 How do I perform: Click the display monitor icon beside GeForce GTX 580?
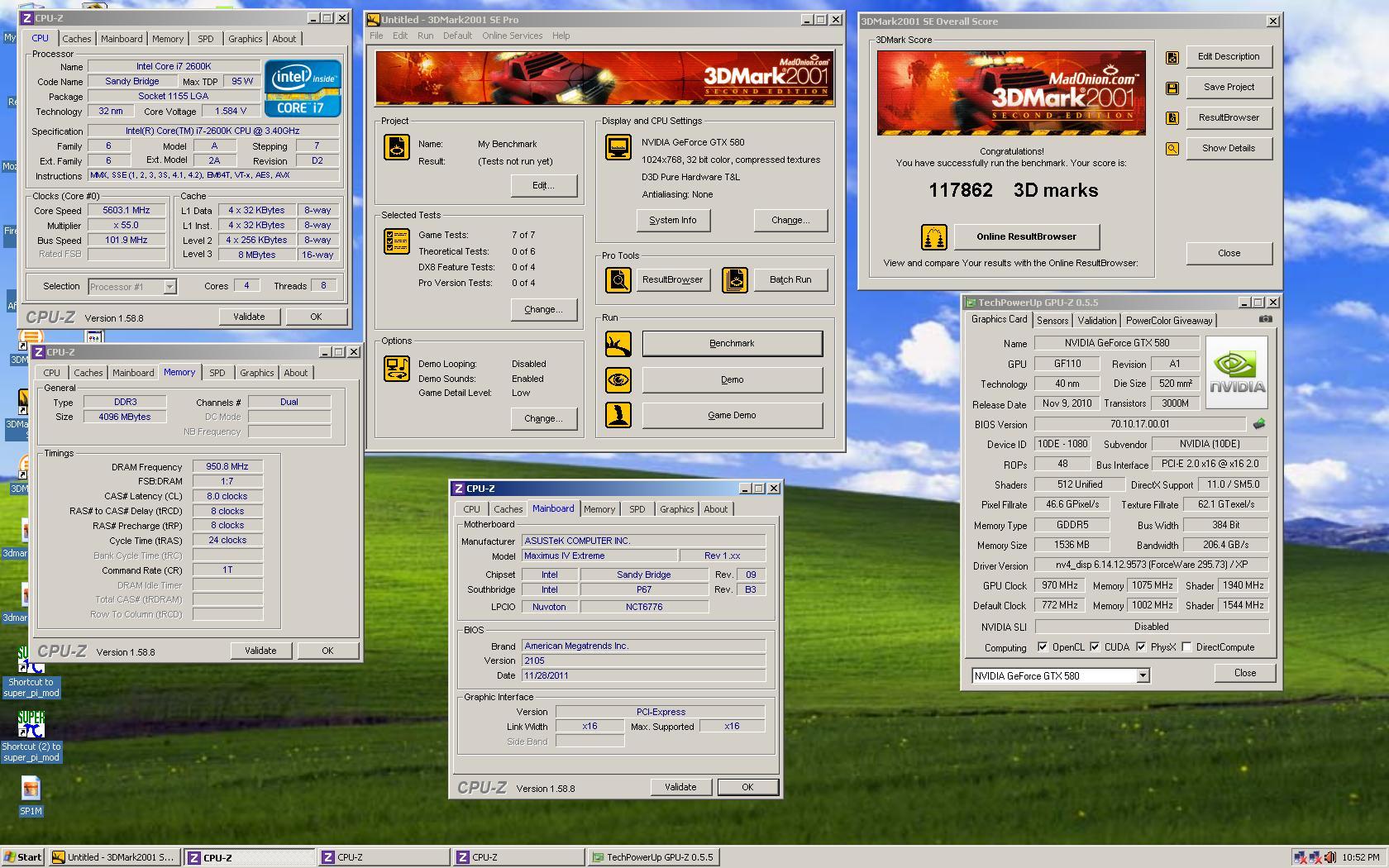[x=618, y=147]
